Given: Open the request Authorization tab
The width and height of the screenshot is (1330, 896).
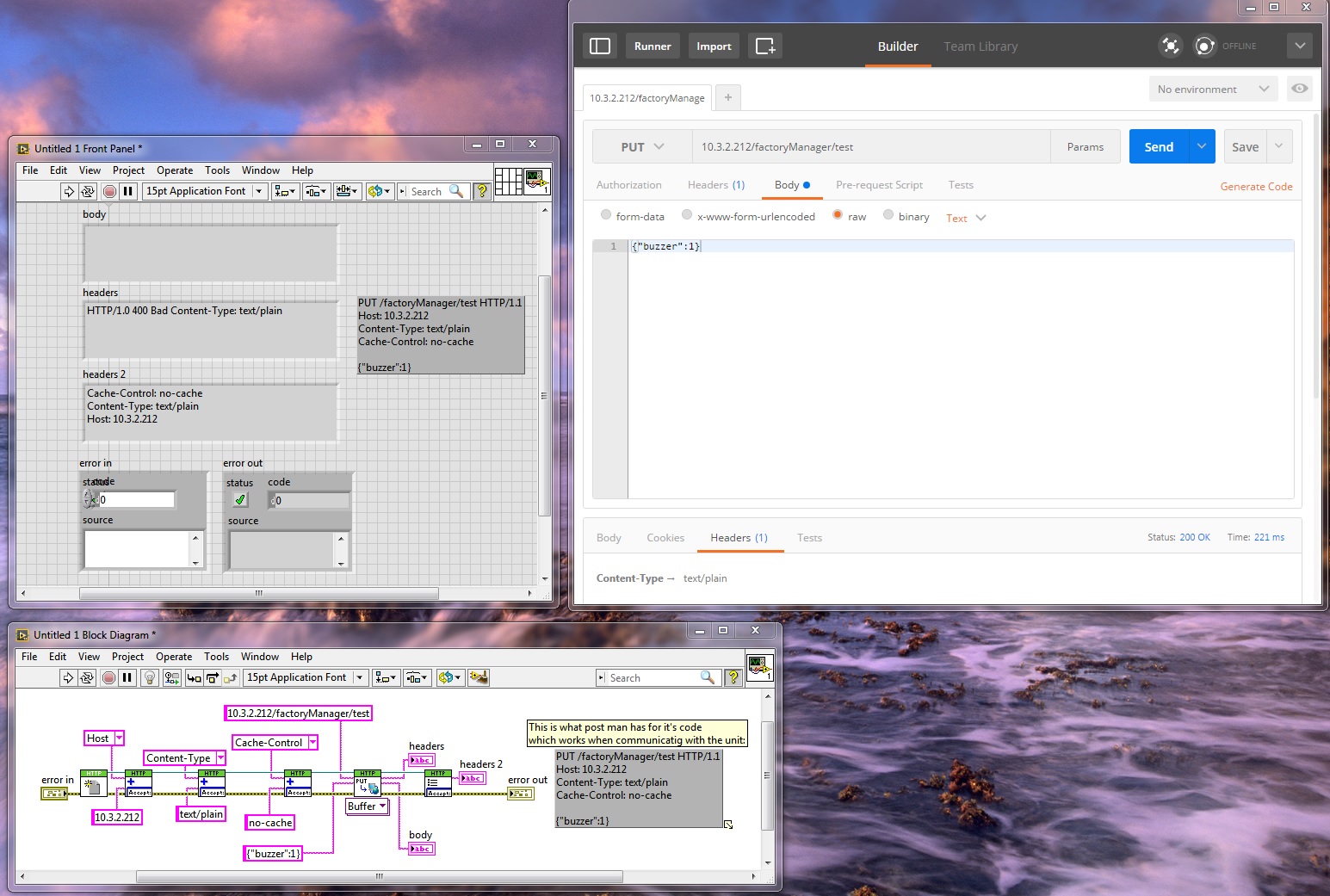Looking at the screenshot, I should [629, 185].
